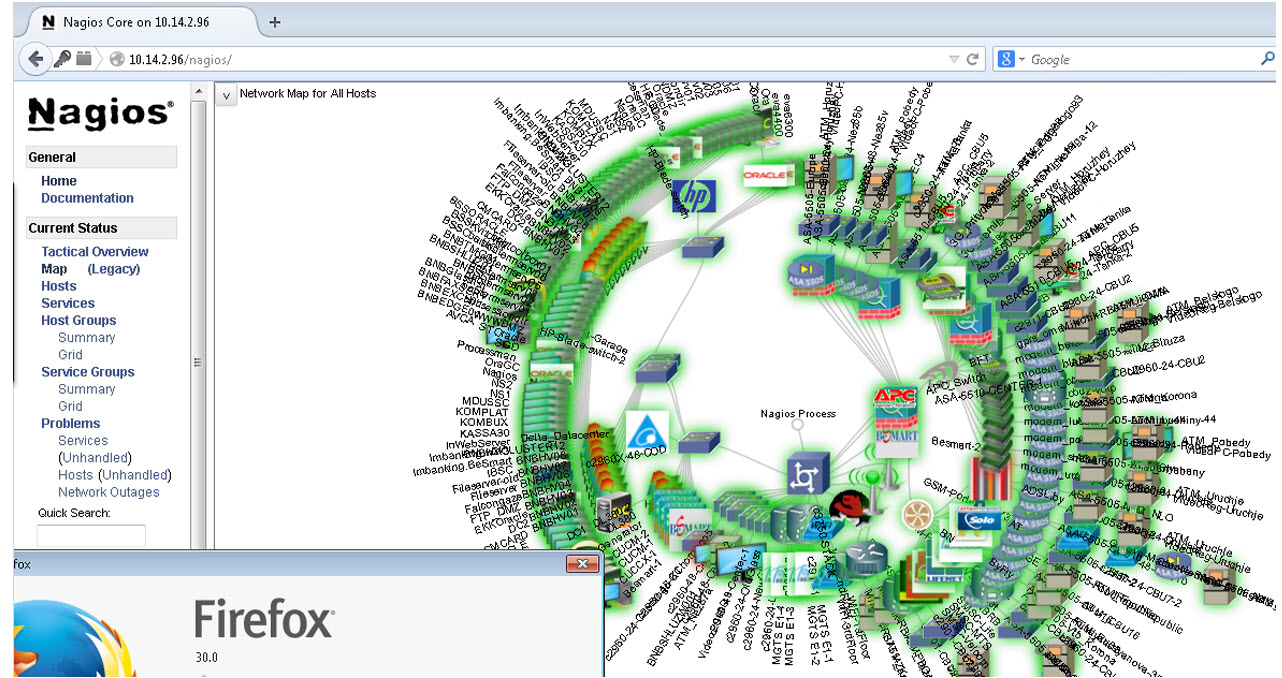Open a new browser tab
This screenshot has width=1282, height=678.
click(x=275, y=22)
